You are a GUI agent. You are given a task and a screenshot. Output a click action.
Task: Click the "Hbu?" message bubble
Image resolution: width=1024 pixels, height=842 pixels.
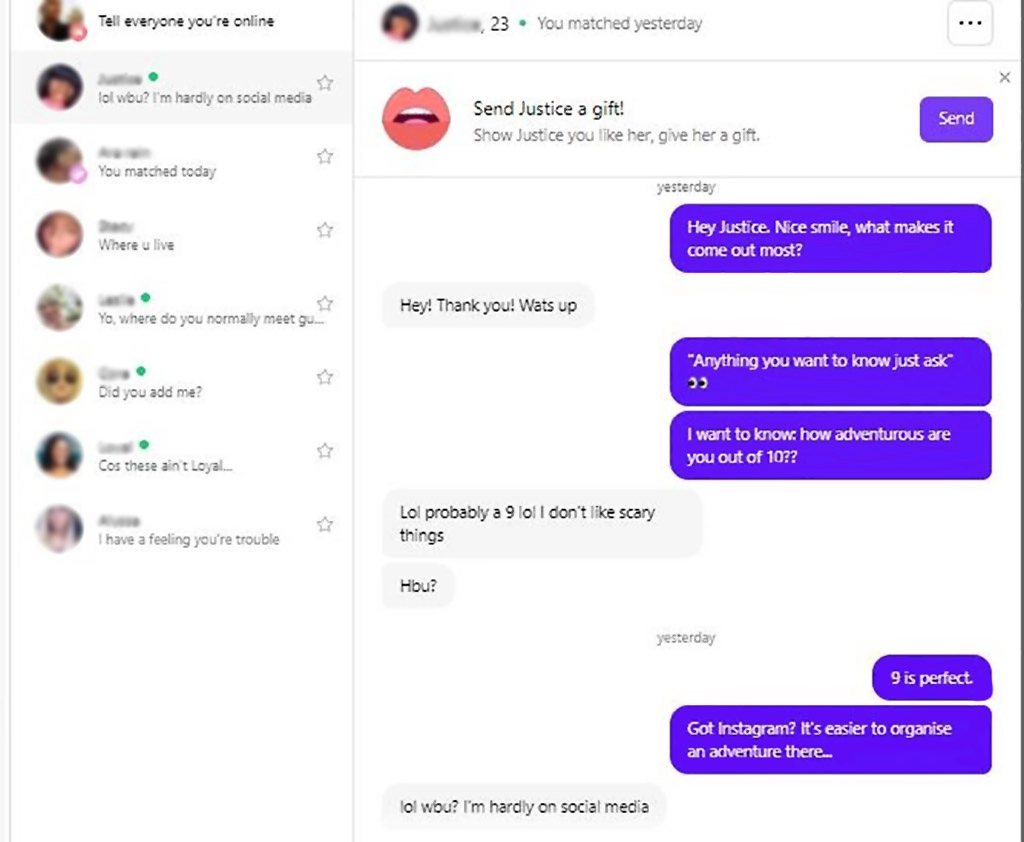(418, 586)
